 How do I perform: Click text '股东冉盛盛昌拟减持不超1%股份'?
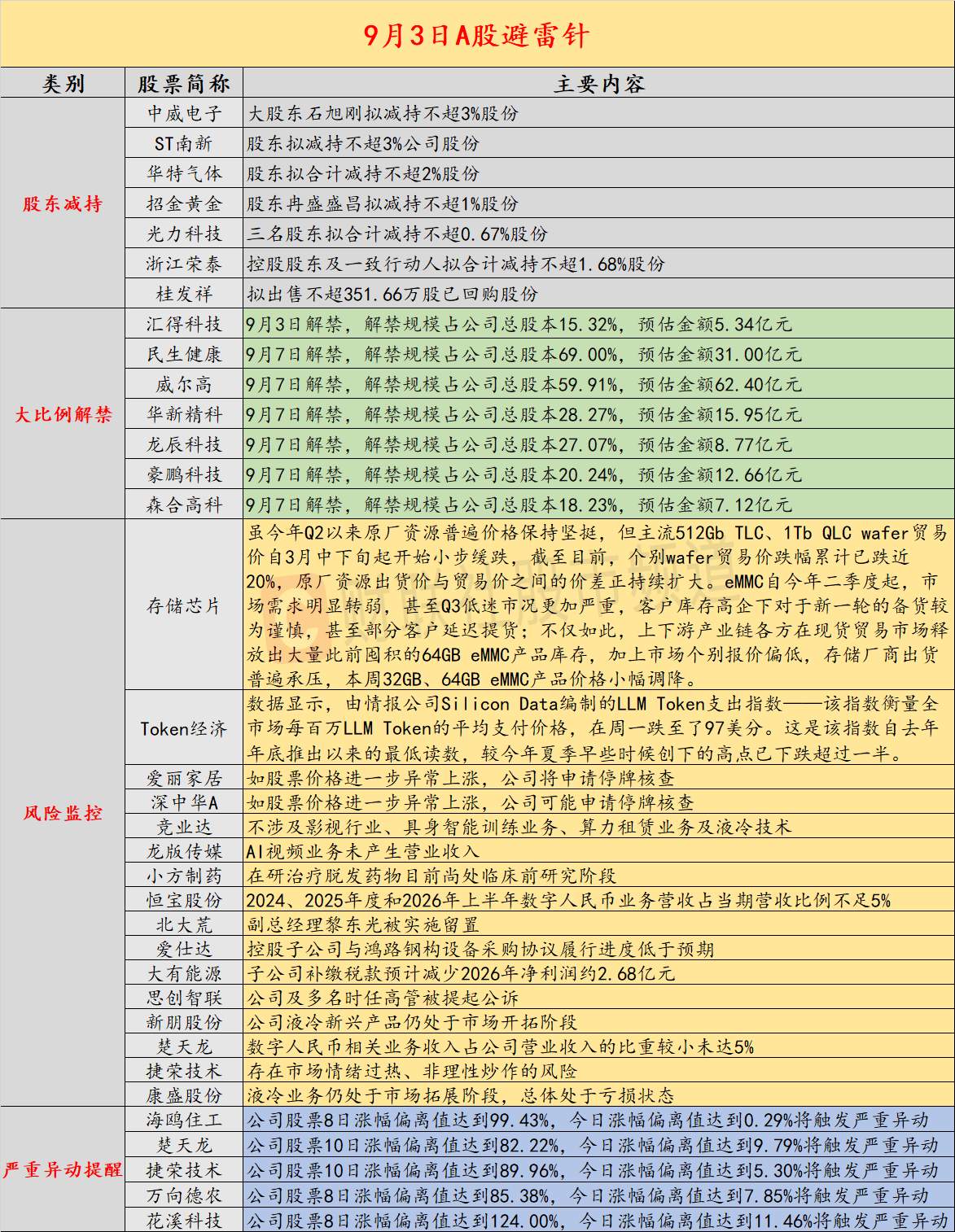click(x=383, y=204)
